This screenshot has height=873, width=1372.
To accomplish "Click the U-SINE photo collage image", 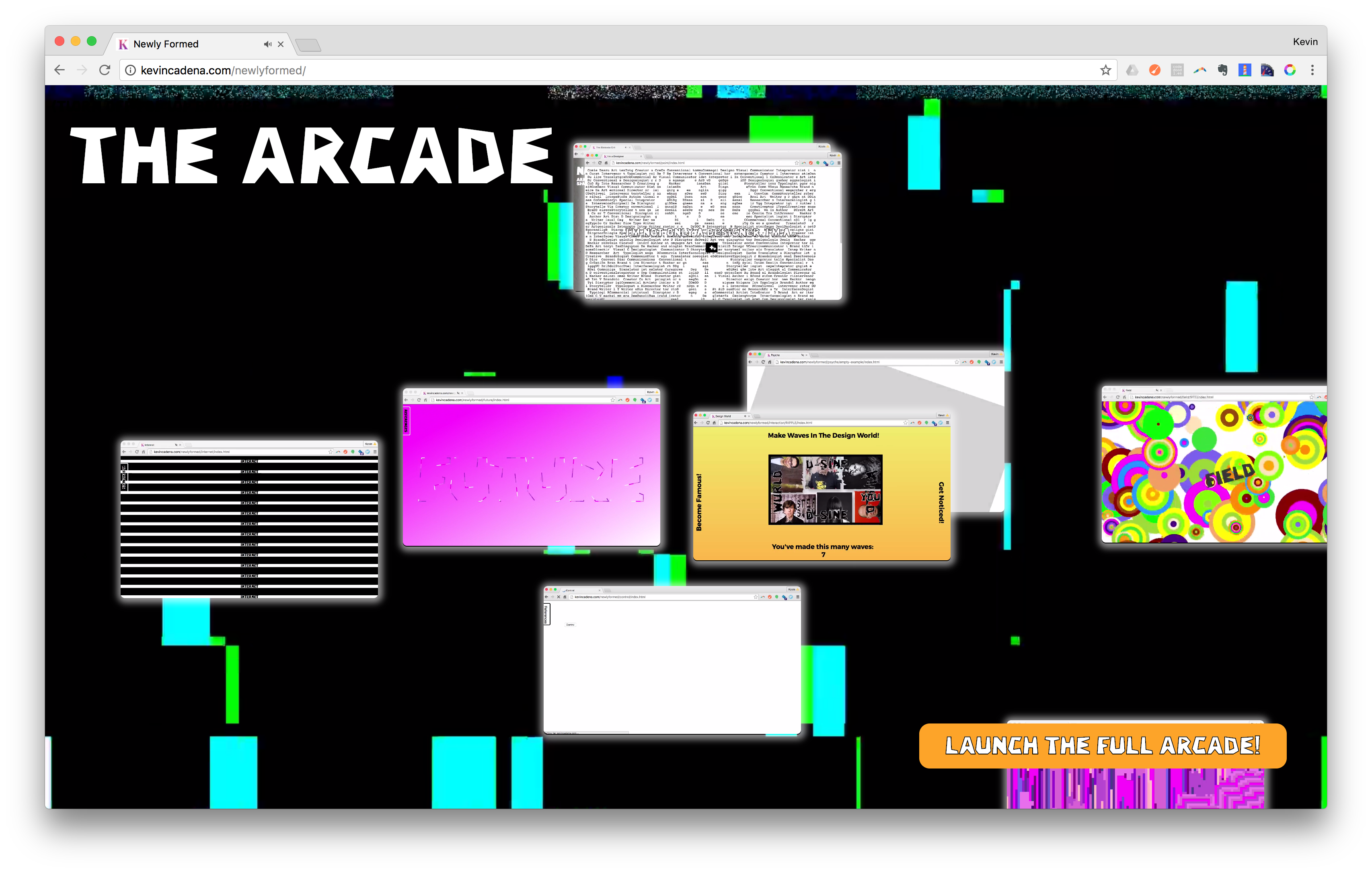I will coord(825,489).
